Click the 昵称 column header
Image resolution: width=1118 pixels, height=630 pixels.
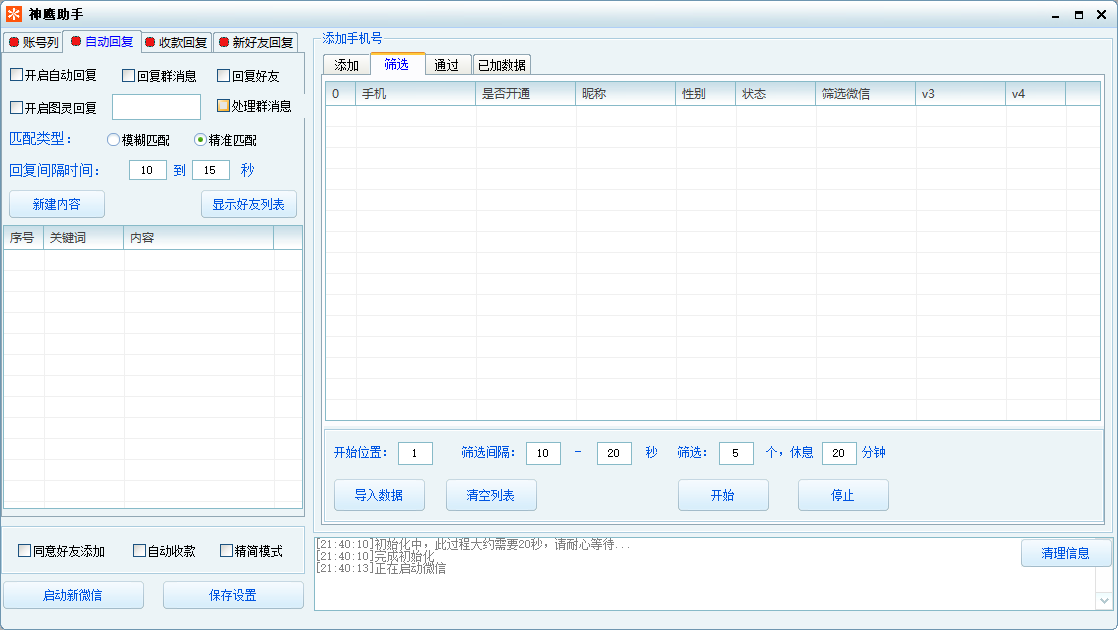pyautogui.click(x=625, y=93)
